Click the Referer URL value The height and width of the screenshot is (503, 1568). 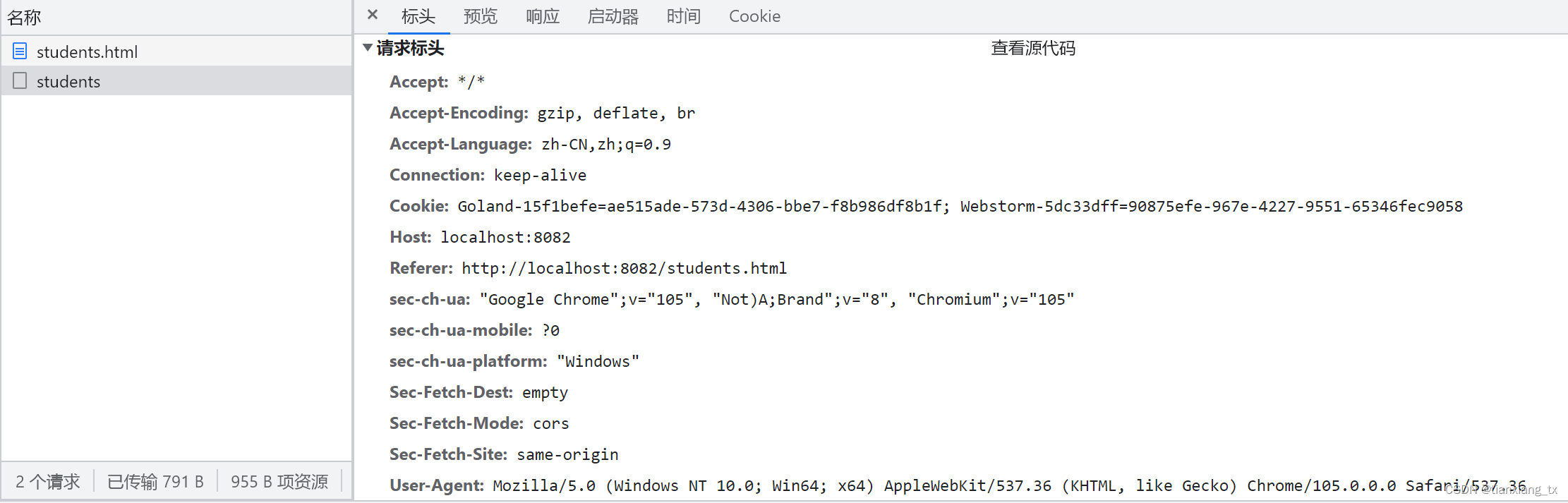624,268
